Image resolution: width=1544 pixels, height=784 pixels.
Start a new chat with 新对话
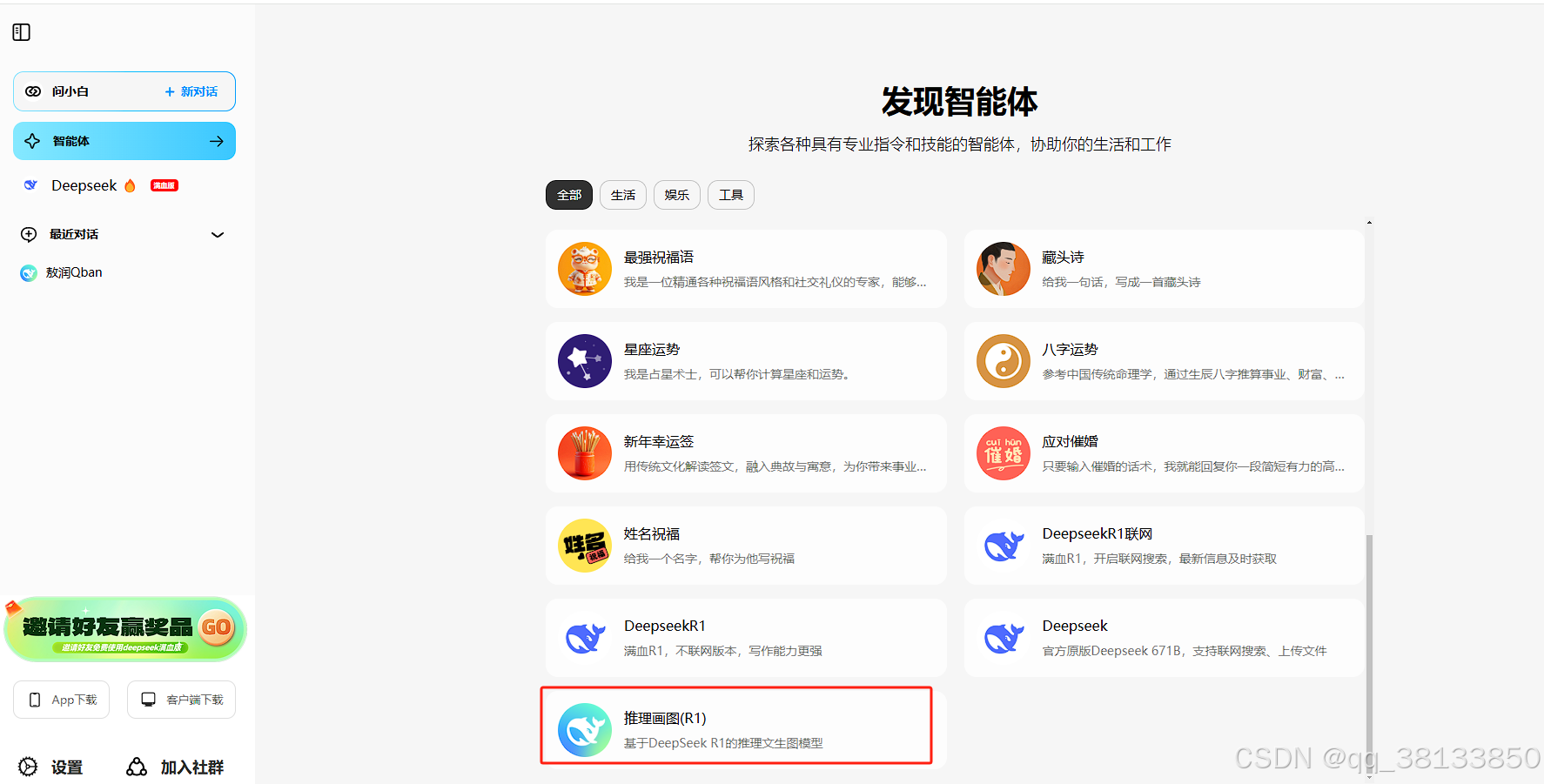[x=191, y=91]
